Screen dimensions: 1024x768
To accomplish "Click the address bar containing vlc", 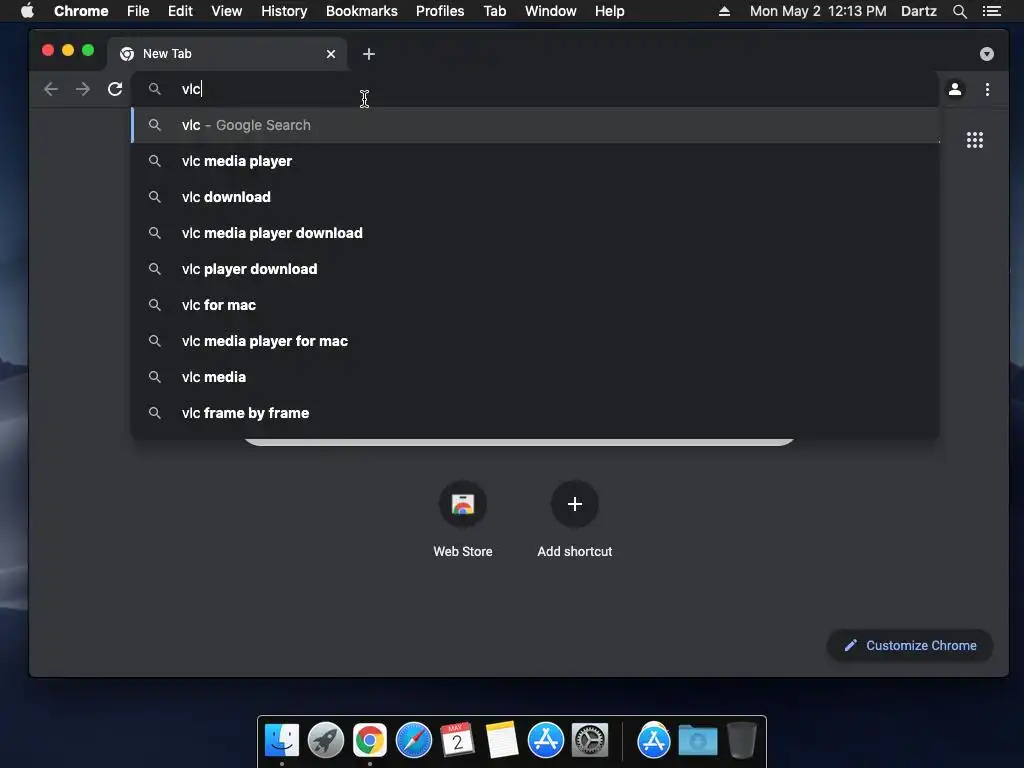I will tap(536, 89).
